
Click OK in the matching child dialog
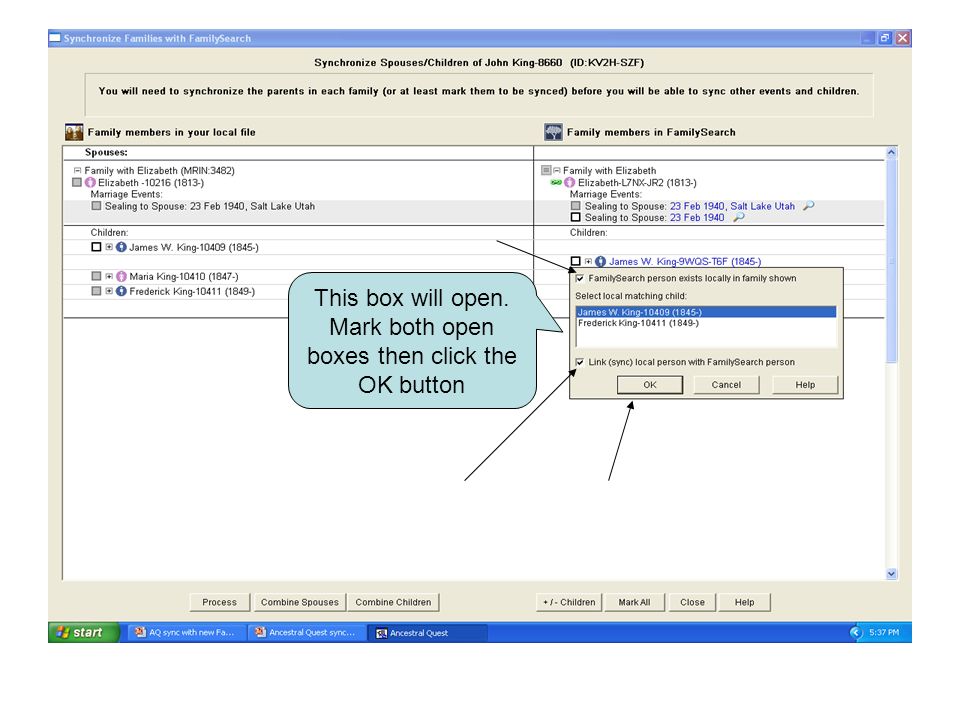pos(650,384)
